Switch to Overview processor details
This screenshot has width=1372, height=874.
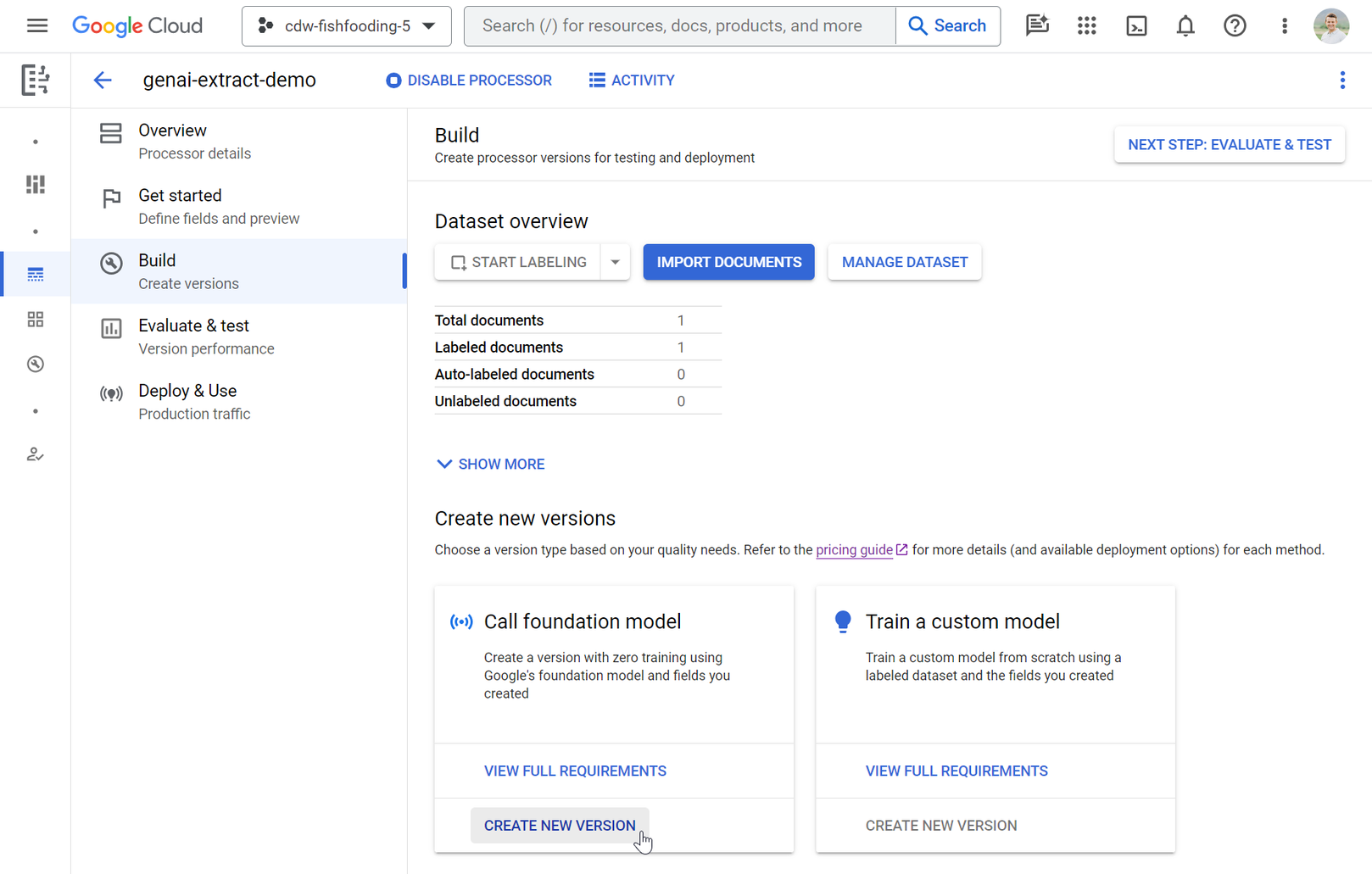(x=239, y=142)
